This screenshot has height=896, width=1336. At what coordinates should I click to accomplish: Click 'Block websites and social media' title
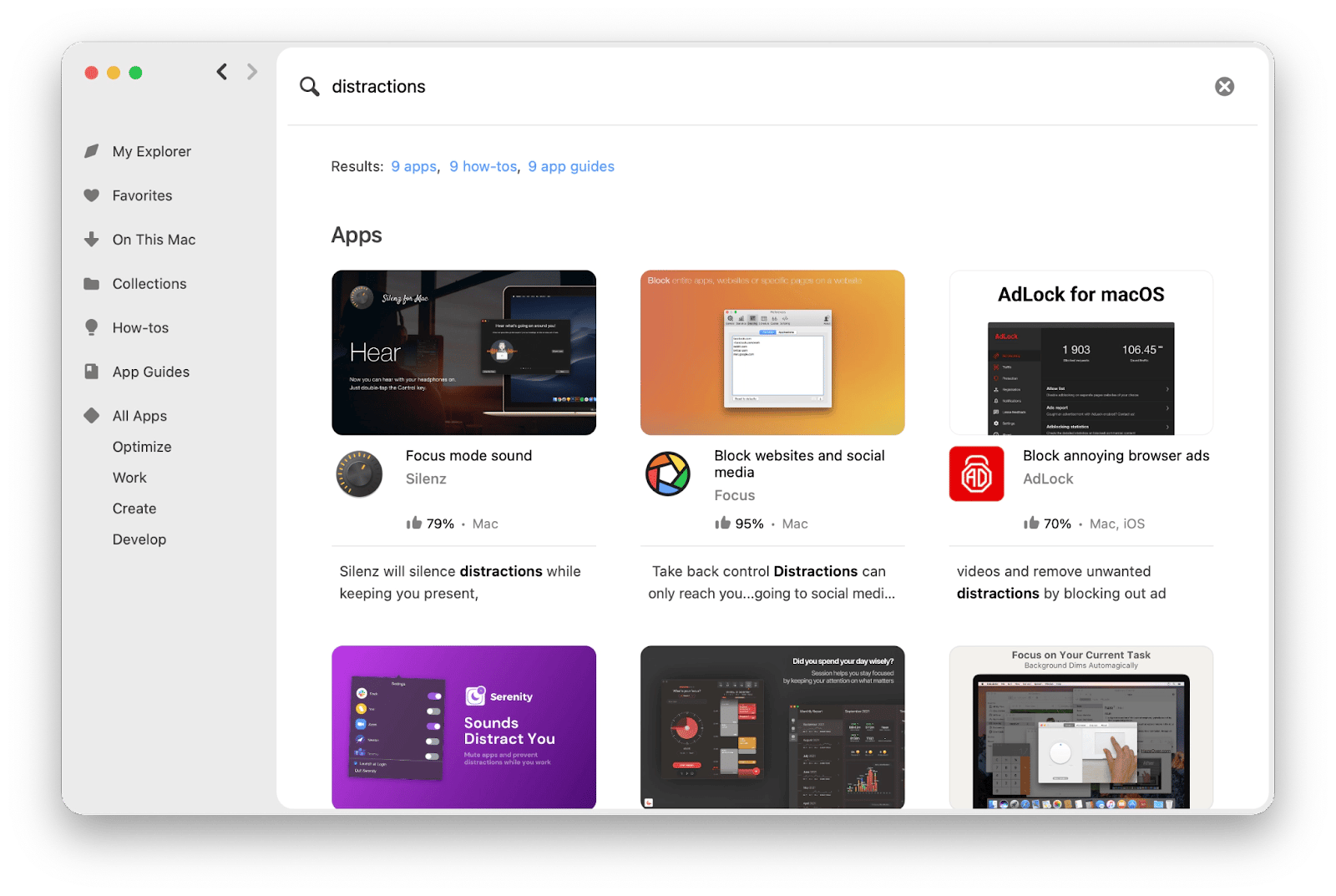(x=799, y=463)
